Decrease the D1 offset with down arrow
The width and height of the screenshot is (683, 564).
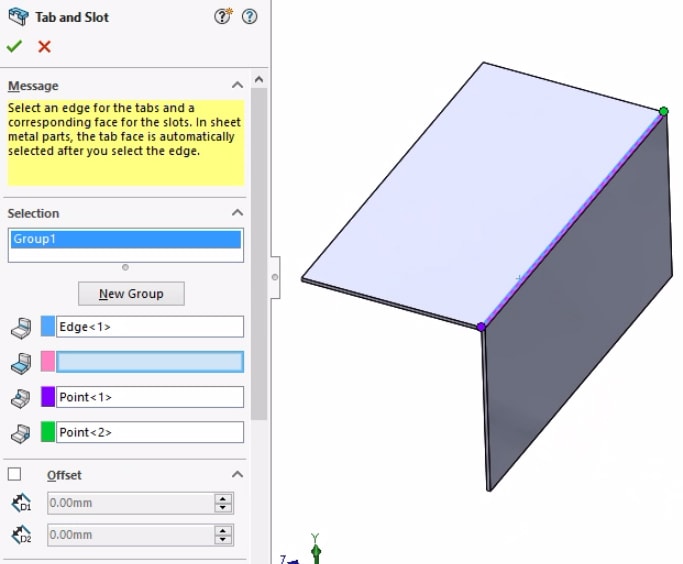(x=223, y=508)
